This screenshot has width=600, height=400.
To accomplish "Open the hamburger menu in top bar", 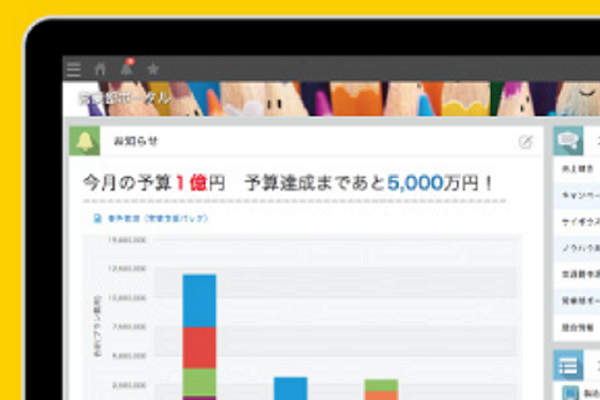I will (73, 69).
